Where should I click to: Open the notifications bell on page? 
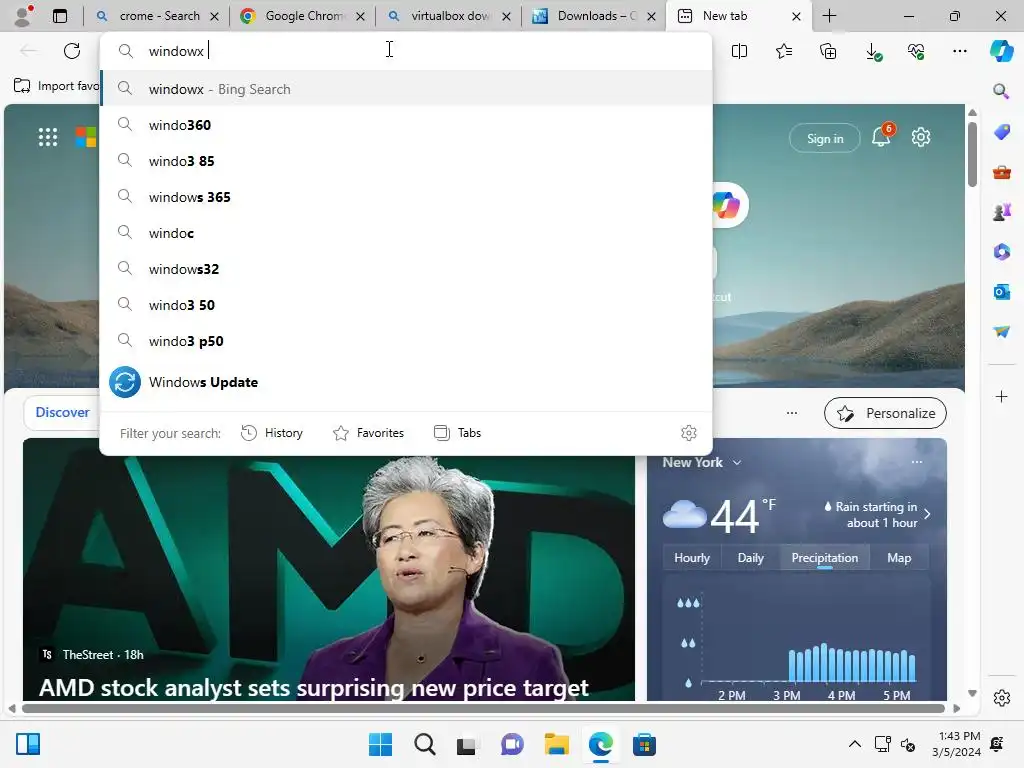[x=881, y=136]
